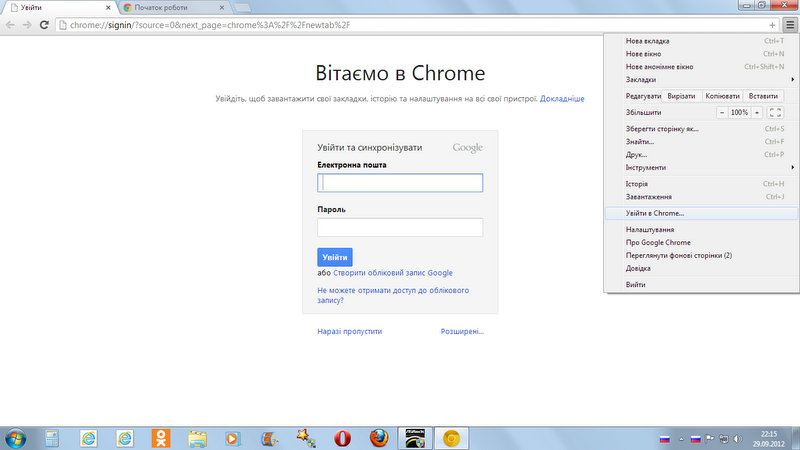Toggle fullscreen mode in the zoom row
Viewport: 800px width, 450px height.
775,112
